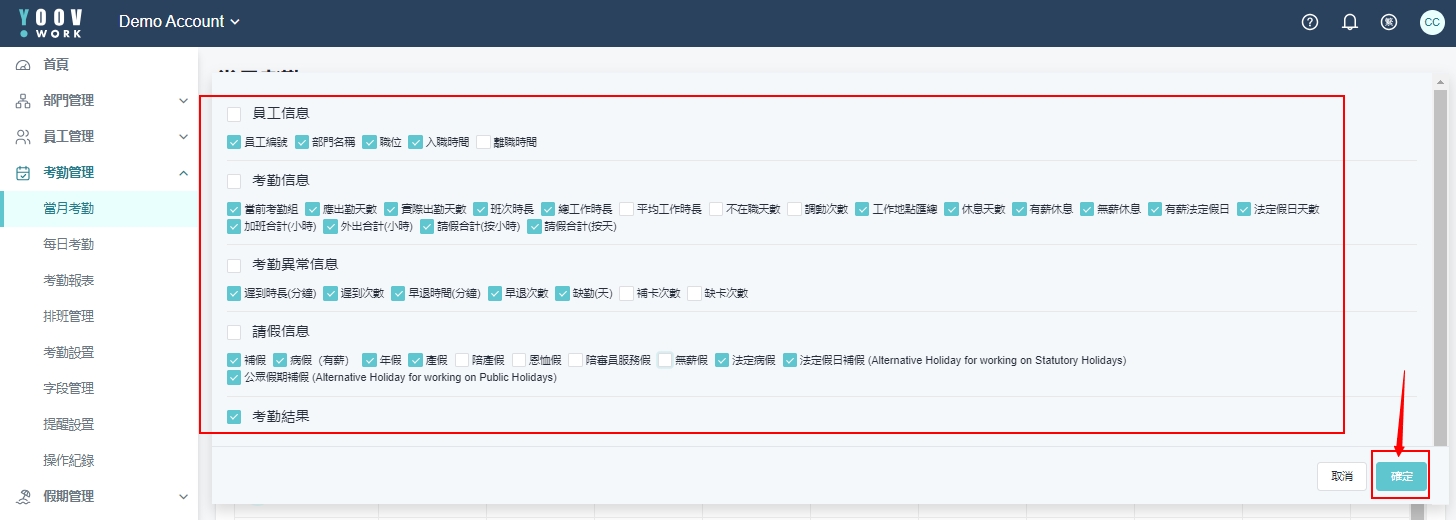This screenshot has height=520, width=1456.
Task: Uncheck the 考勤結果 checkbox
Action: point(234,417)
